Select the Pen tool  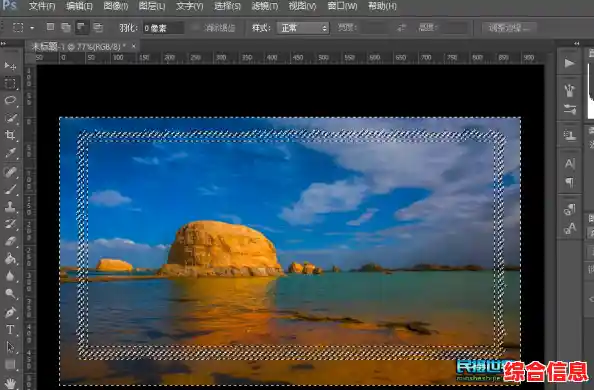(10, 313)
